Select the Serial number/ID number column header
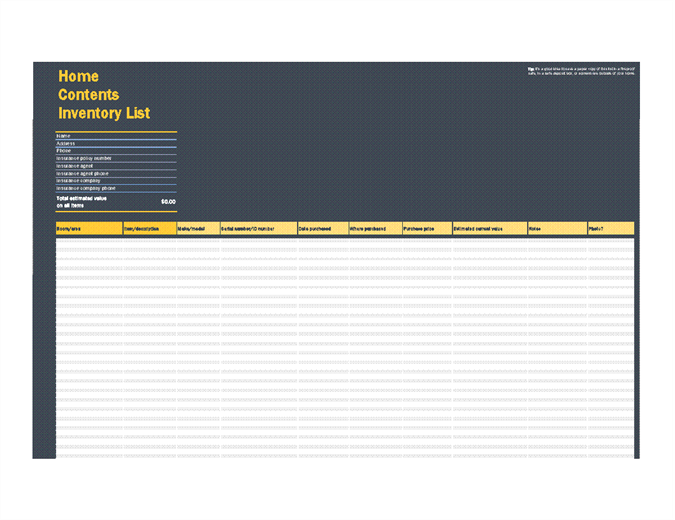 [x=257, y=229]
